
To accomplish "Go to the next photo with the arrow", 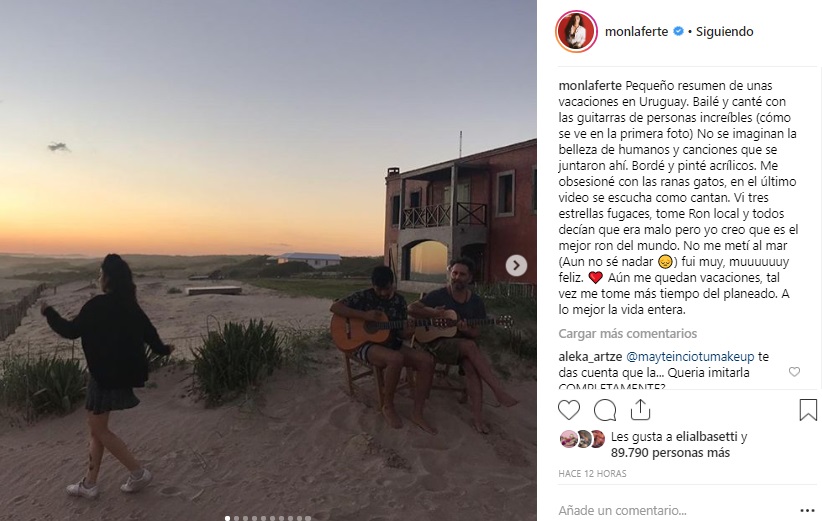I will pos(516,265).
